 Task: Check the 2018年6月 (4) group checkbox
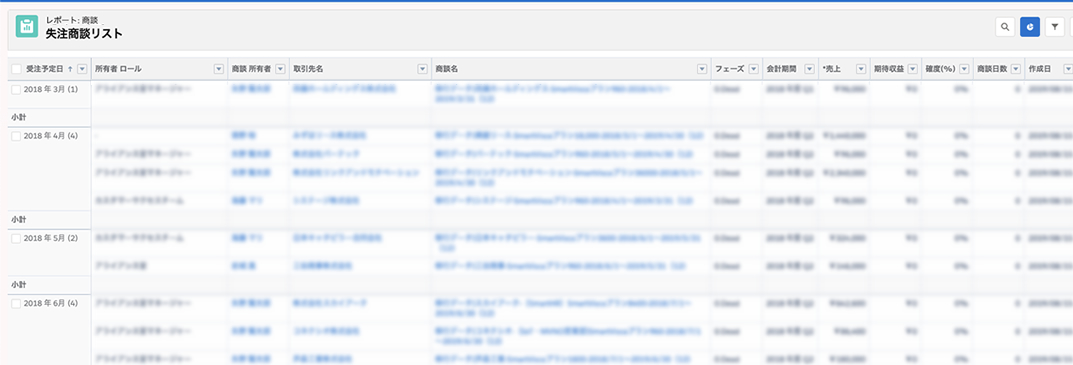coord(16,303)
